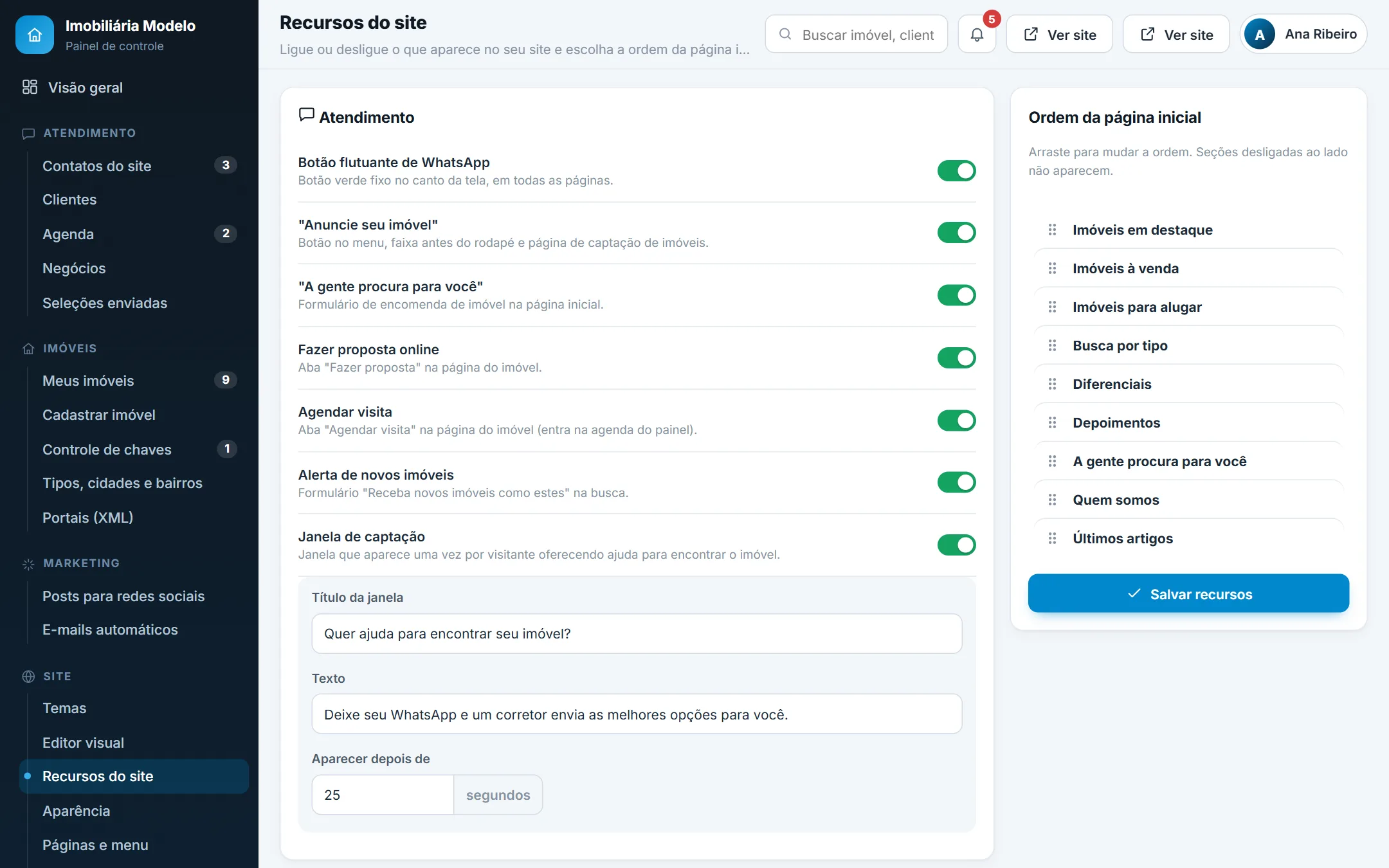The width and height of the screenshot is (1389, 868).
Task: Open Contatos do site menu item
Action: (x=134, y=166)
